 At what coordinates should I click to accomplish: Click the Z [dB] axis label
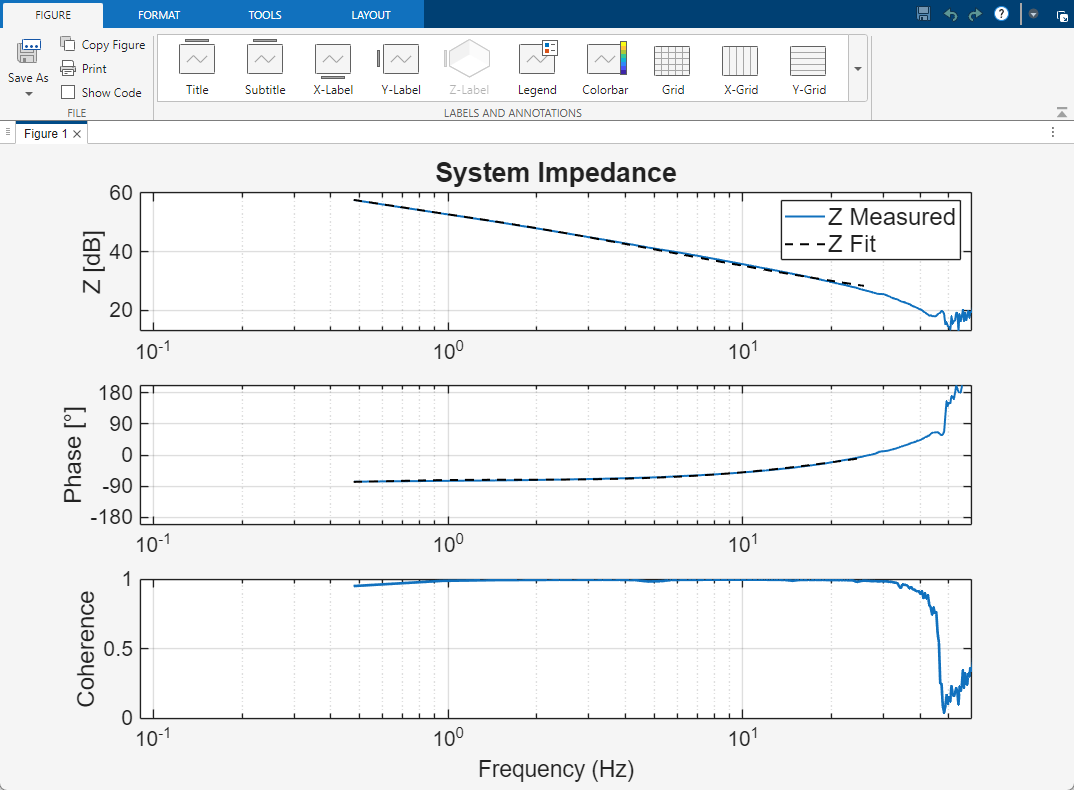(92, 262)
